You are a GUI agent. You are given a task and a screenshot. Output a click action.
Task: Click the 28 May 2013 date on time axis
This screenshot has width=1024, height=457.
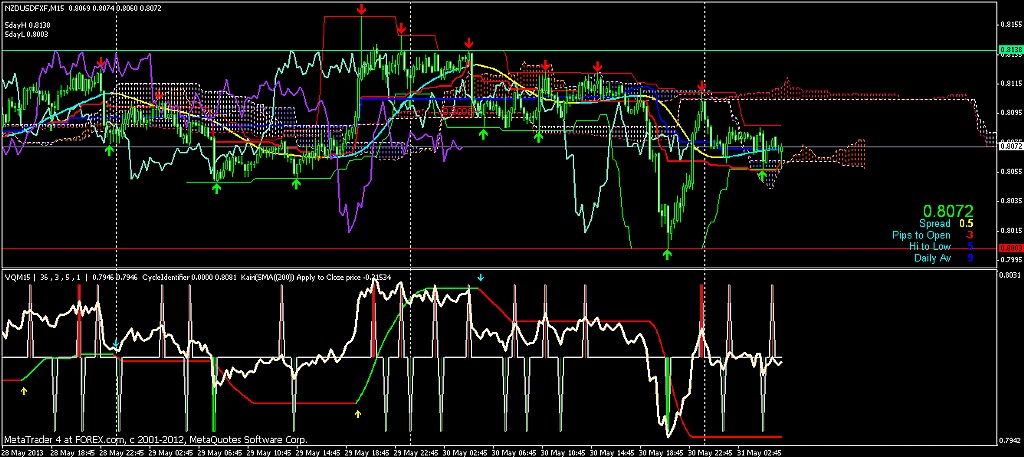pos(24,451)
